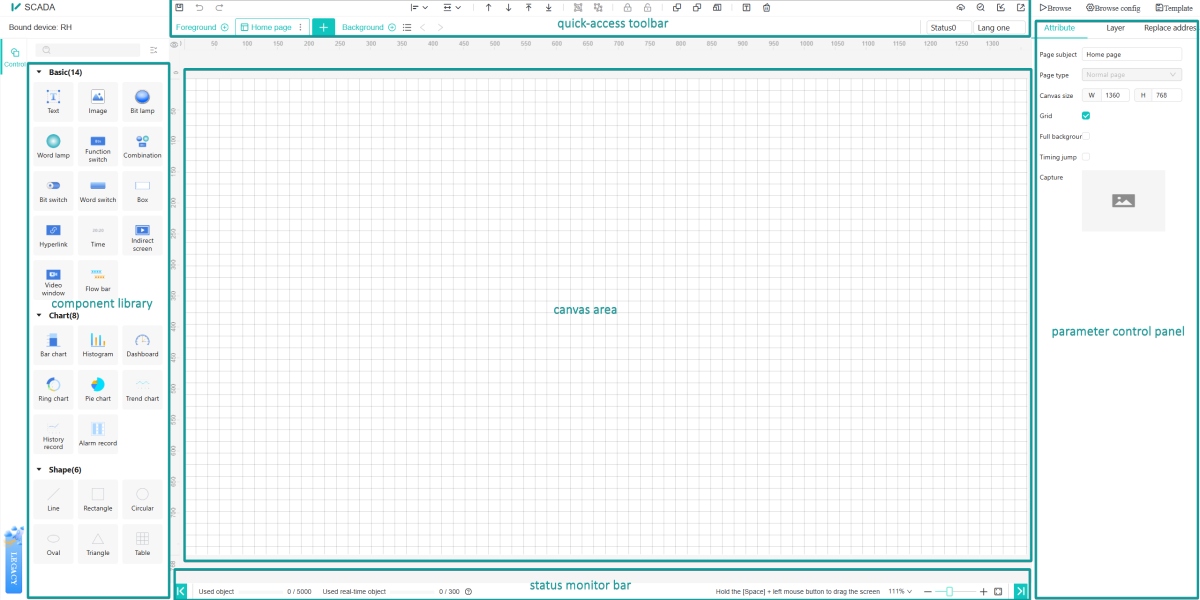Choose the Histogram component
This screenshot has height=600, width=1200.
click(x=98, y=345)
